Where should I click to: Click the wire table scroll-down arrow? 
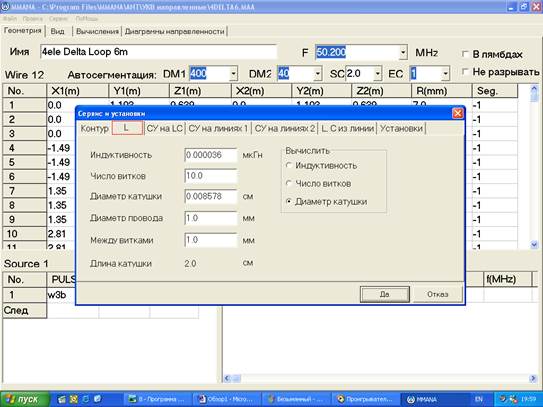534,245
